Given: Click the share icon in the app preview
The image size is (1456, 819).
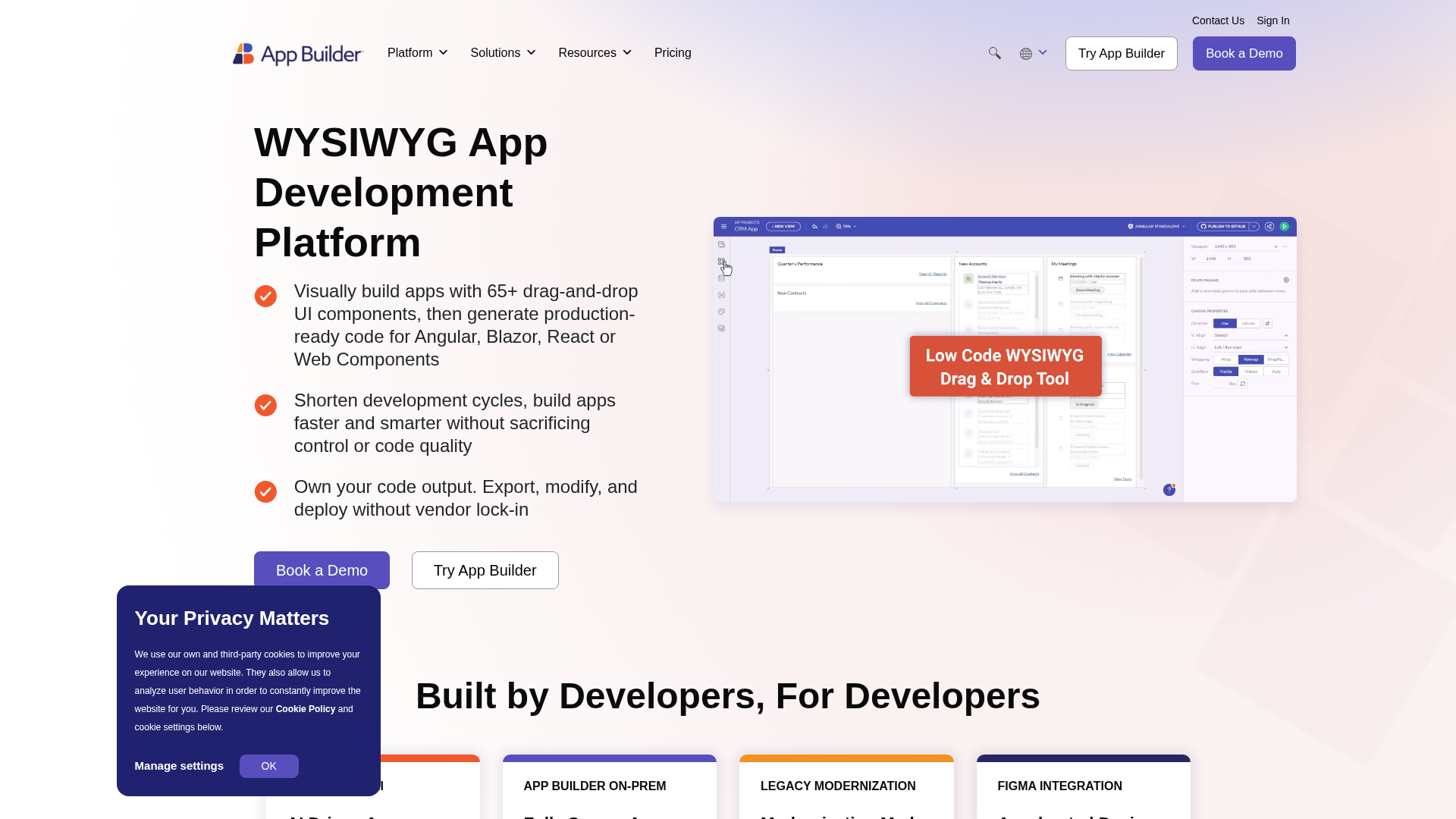Looking at the screenshot, I should (1269, 226).
